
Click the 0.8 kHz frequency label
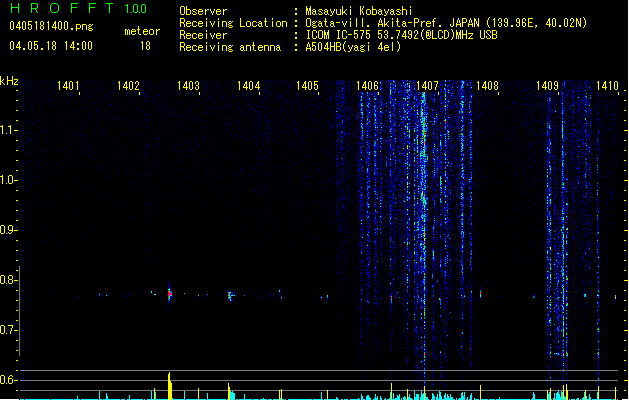point(8,280)
